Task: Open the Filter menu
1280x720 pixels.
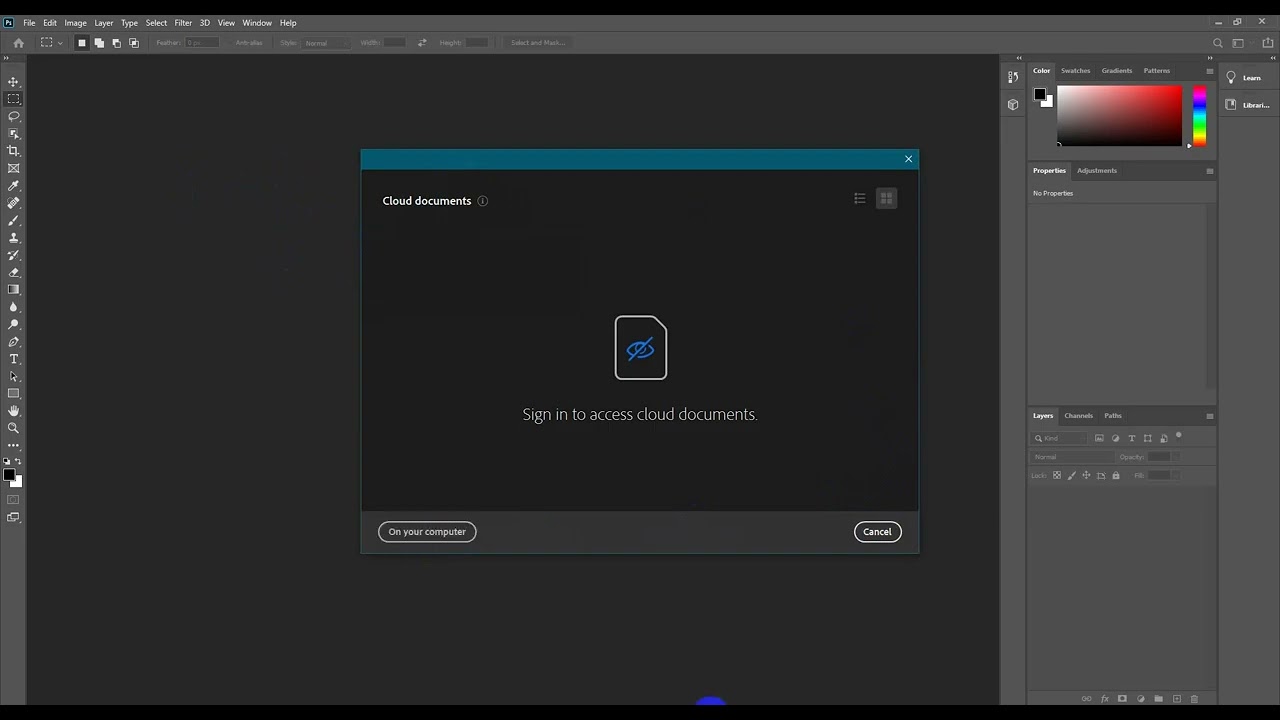Action: 183,23
